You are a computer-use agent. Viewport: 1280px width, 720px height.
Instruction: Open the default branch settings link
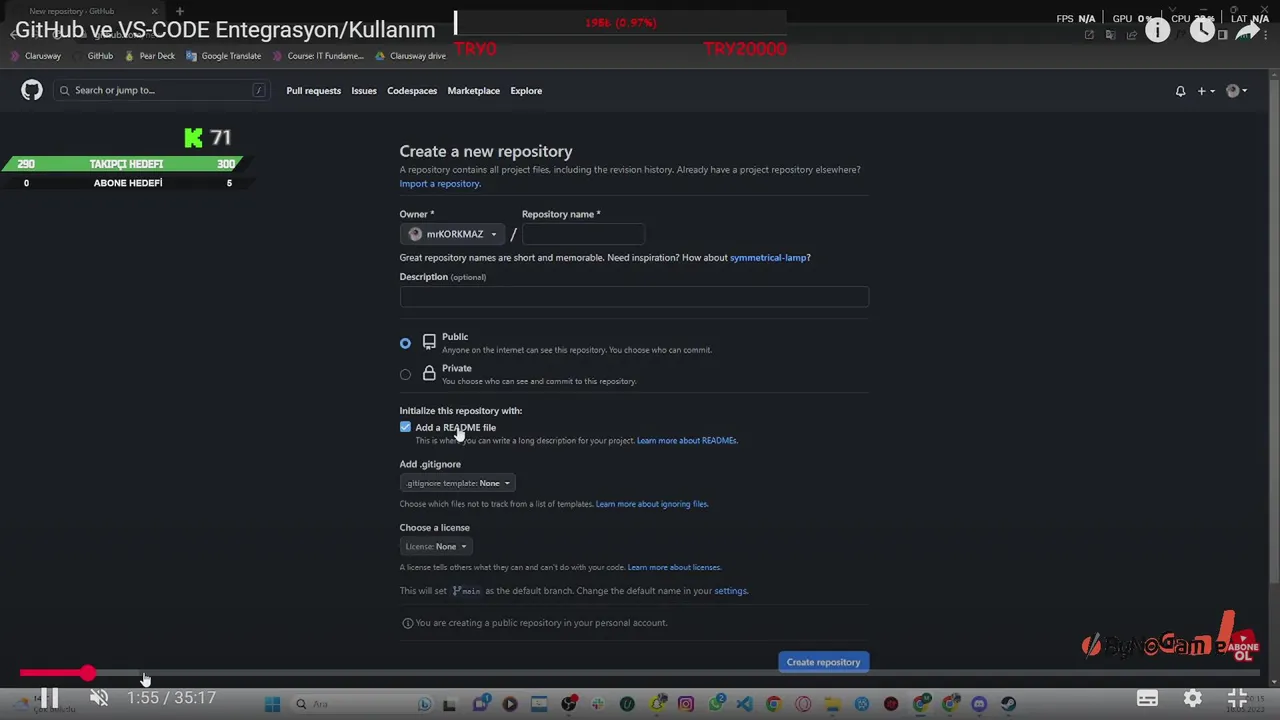click(730, 591)
